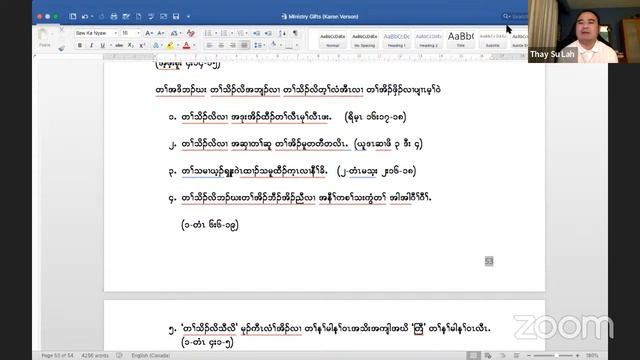This screenshot has width=640, height=360.
Task: Open the sidebar/navigation icon in title bar
Action: click(73, 16)
